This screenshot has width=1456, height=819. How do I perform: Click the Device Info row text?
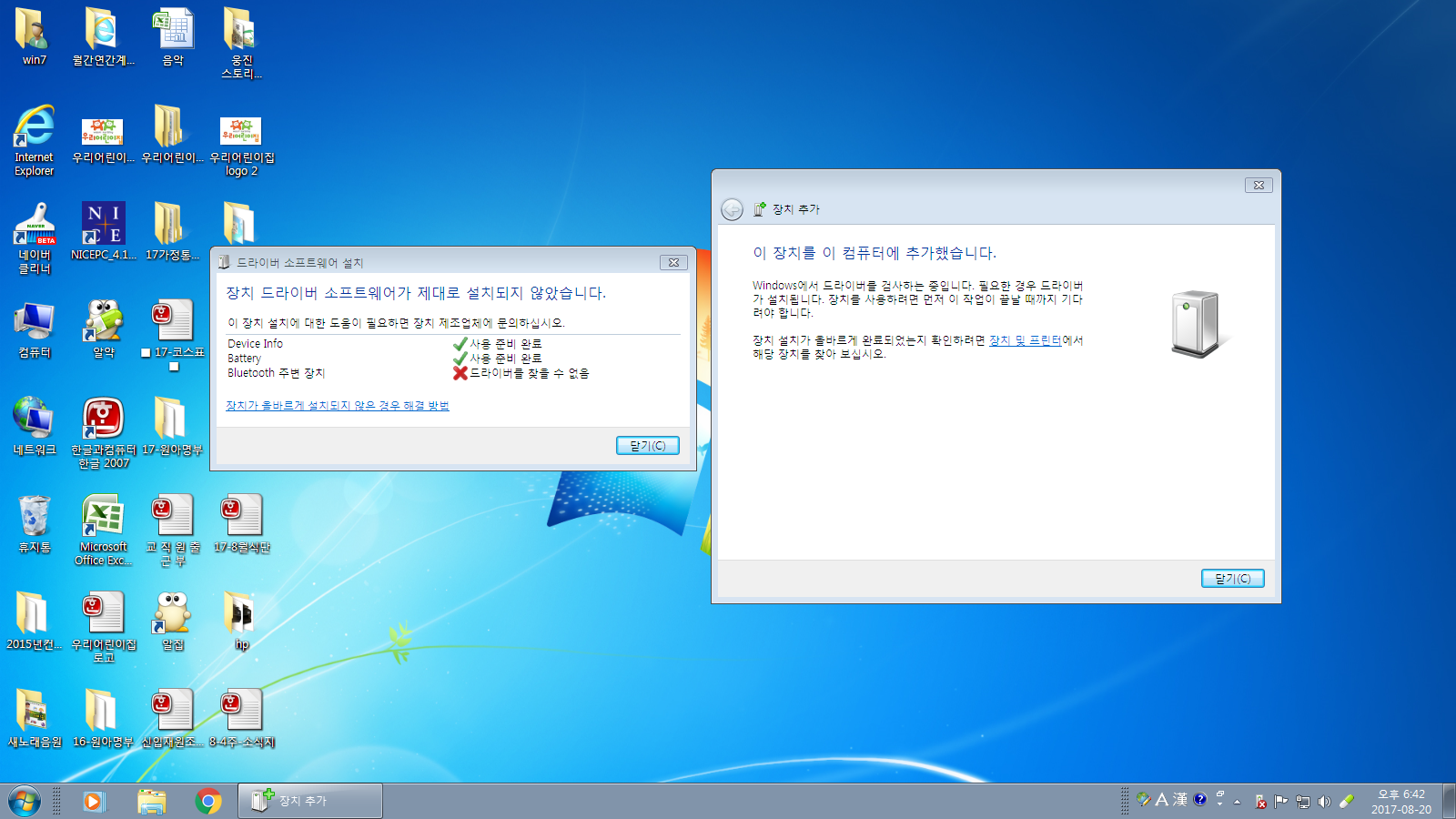[255, 344]
